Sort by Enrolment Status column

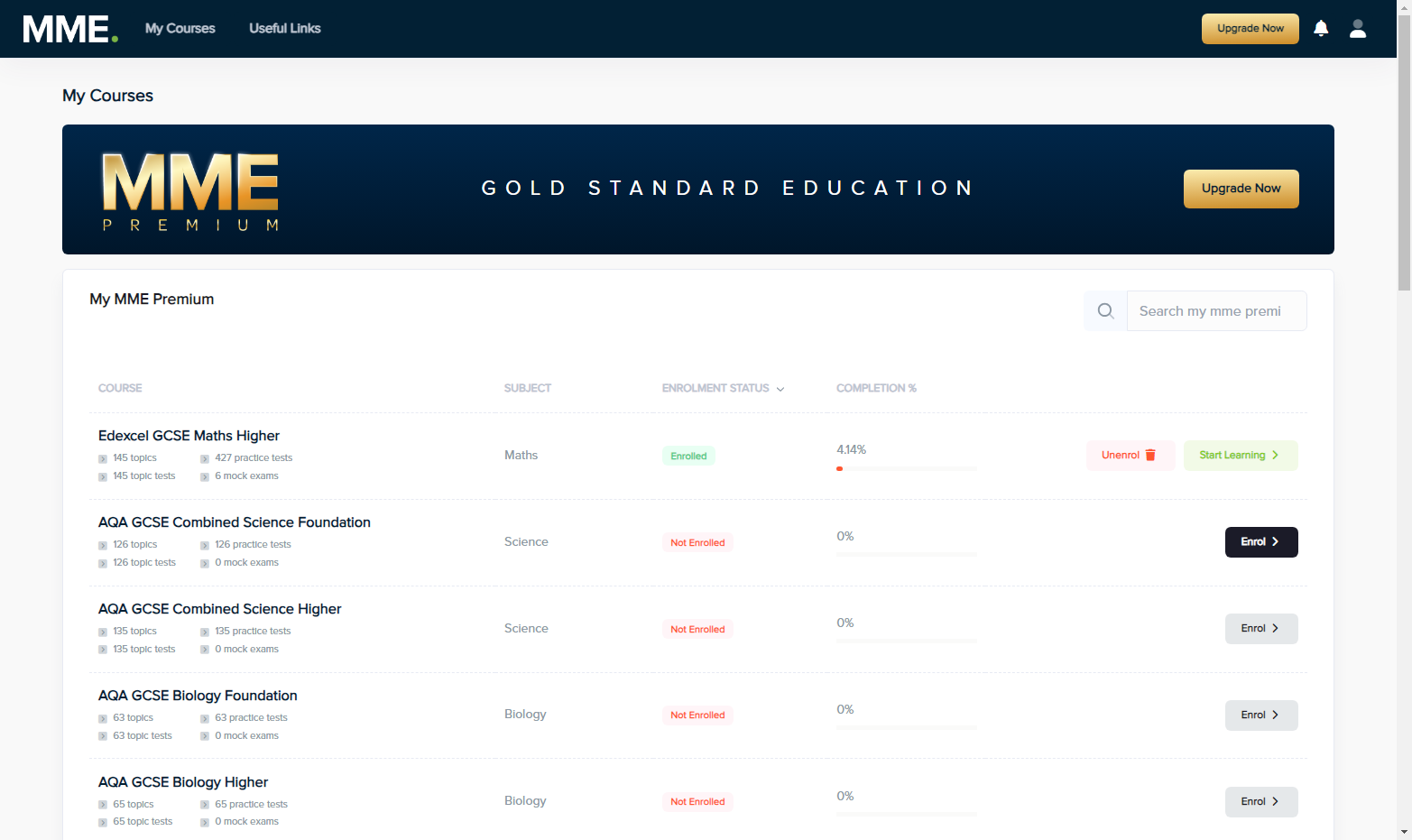[723, 389]
